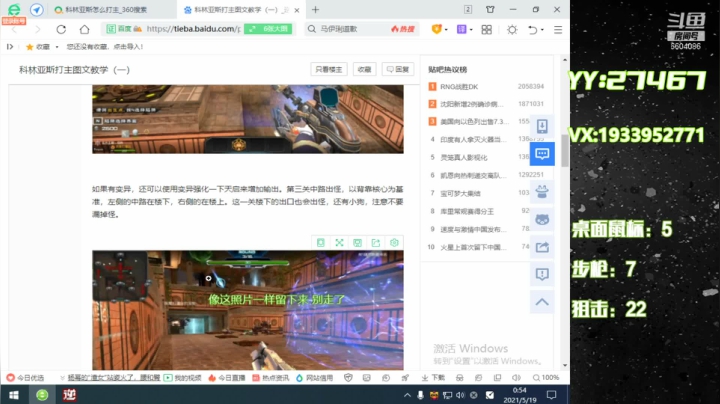Click the page vertical scrollbar thumb
Screen dimensions: 720x404
(x=565, y=151)
